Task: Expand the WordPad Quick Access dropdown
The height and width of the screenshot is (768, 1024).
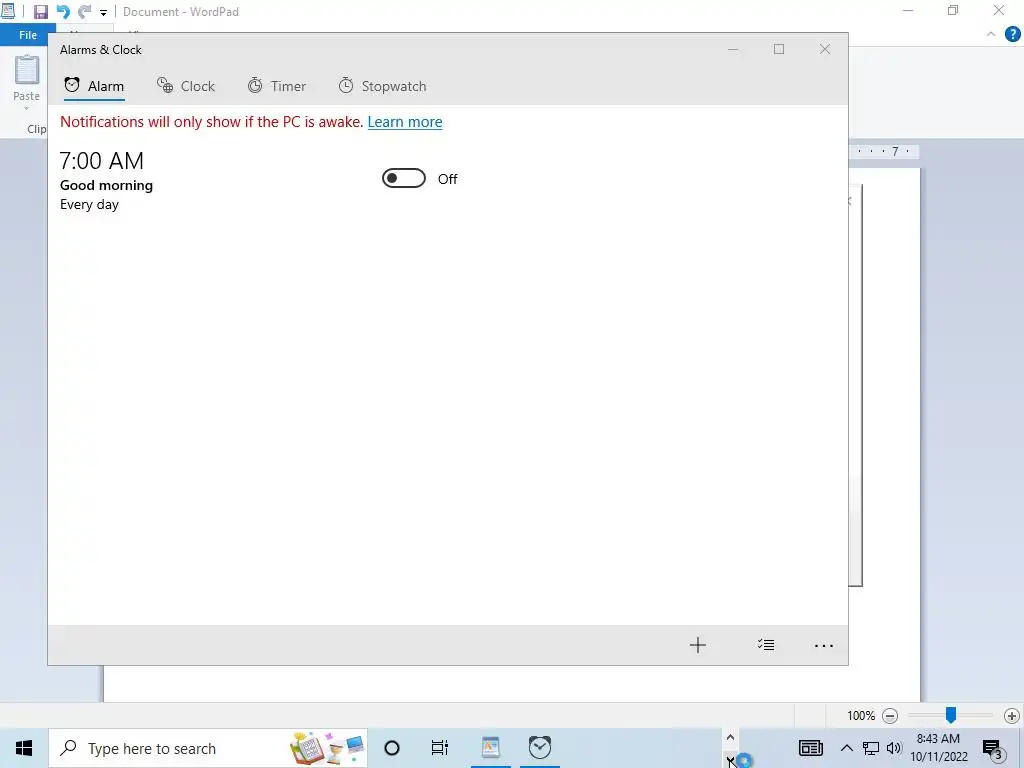Action: tap(103, 12)
